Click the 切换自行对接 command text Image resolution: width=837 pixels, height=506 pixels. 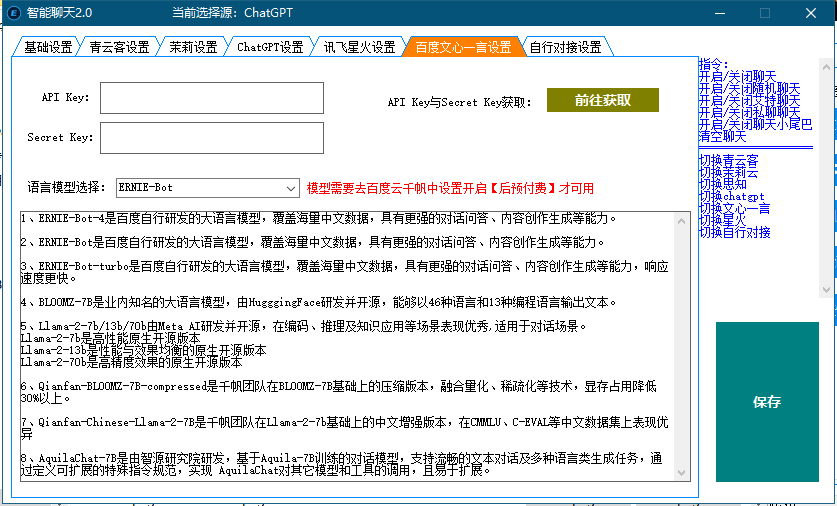coord(735,232)
